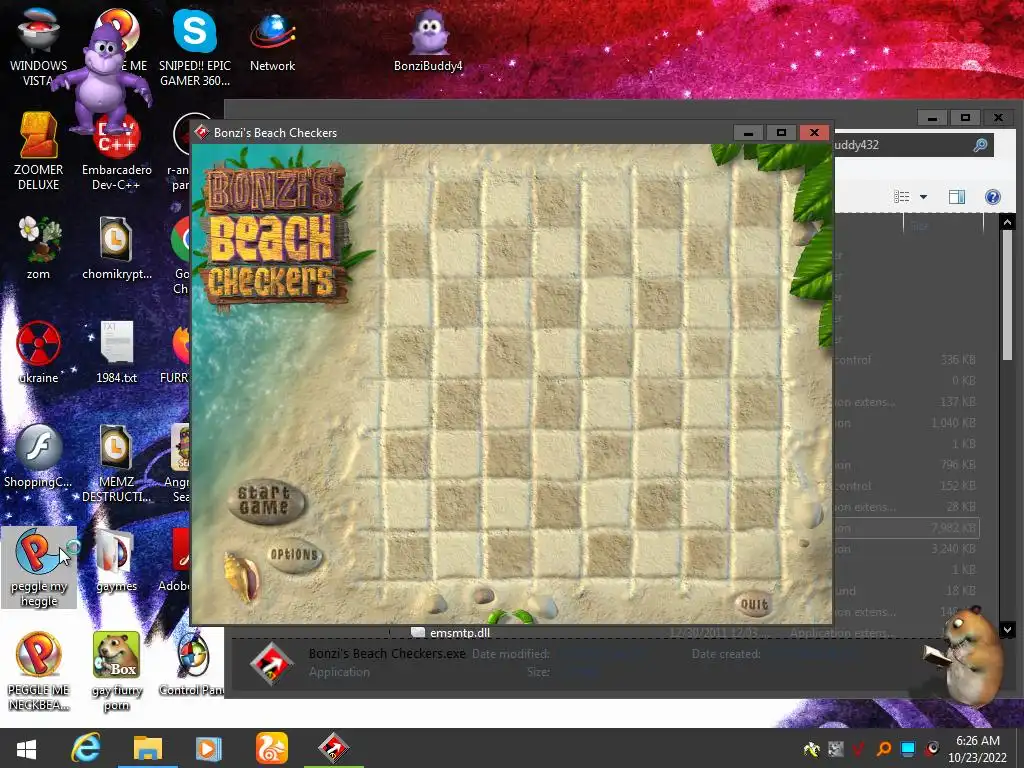Select the Embarcadero Dev-C++ icon
The height and width of the screenshot is (768, 1024).
pyautogui.click(x=116, y=152)
